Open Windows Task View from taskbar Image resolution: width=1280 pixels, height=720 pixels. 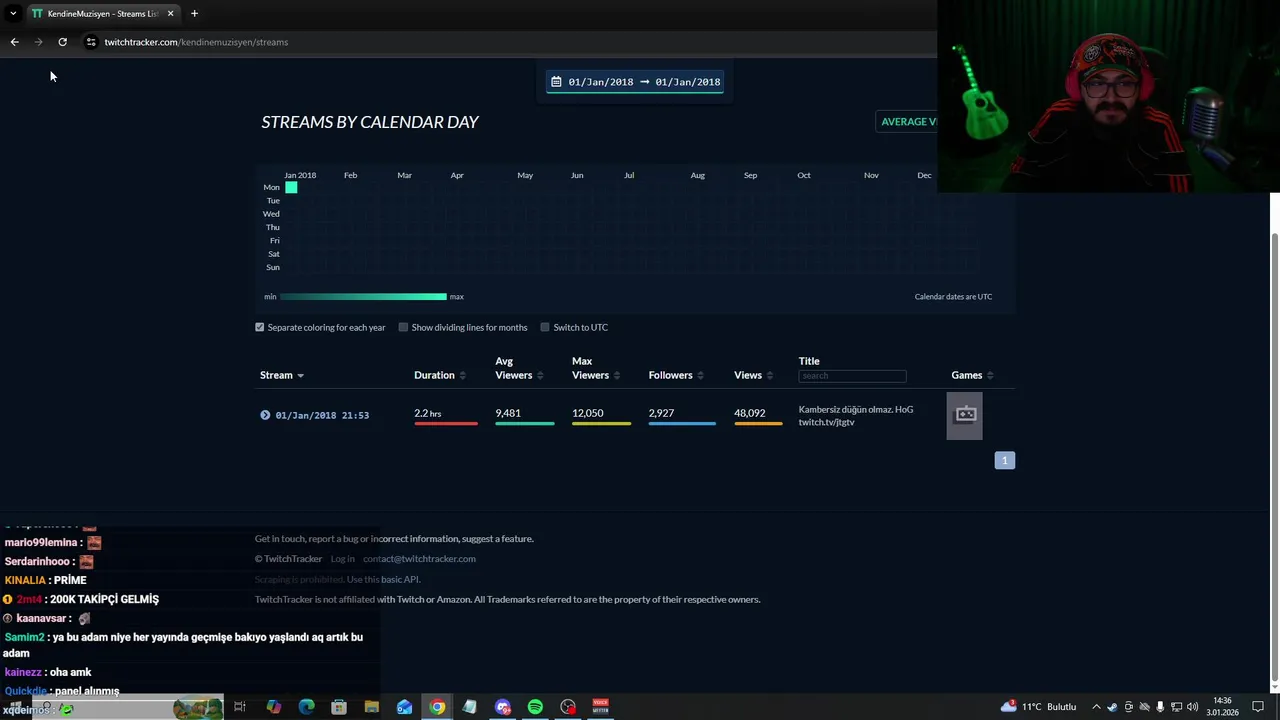pyautogui.click(x=240, y=707)
